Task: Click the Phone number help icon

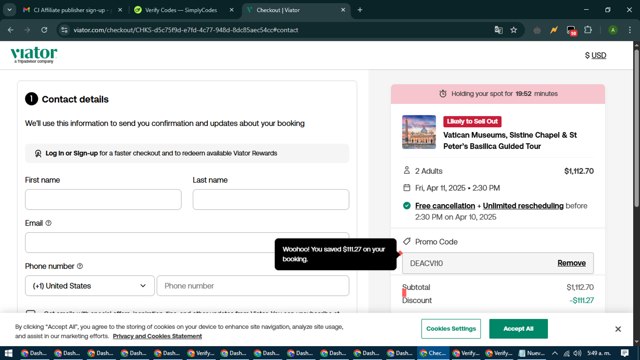Action: (80, 266)
